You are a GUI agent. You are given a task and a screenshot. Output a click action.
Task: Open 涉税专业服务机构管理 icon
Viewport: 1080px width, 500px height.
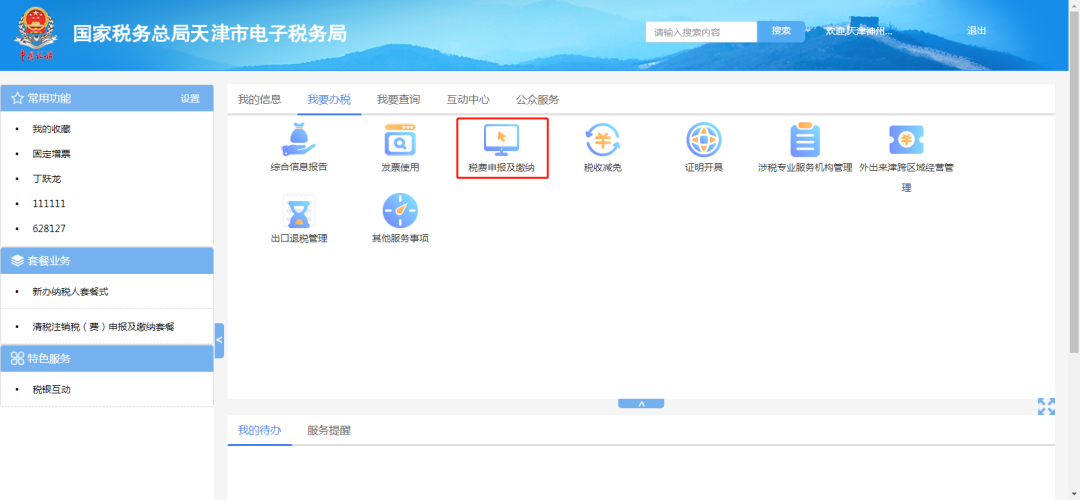(804, 140)
